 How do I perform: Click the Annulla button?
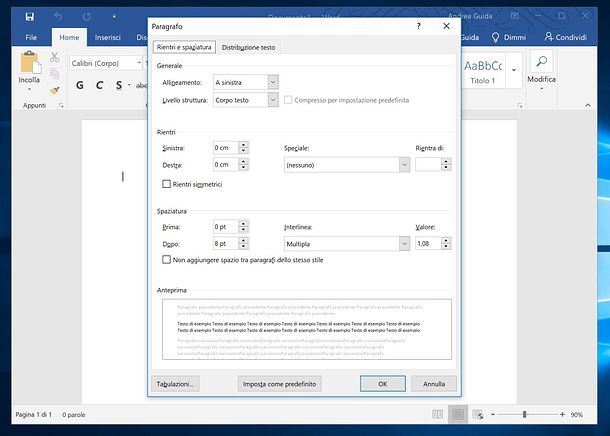pyautogui.click(x=434, y=384)
